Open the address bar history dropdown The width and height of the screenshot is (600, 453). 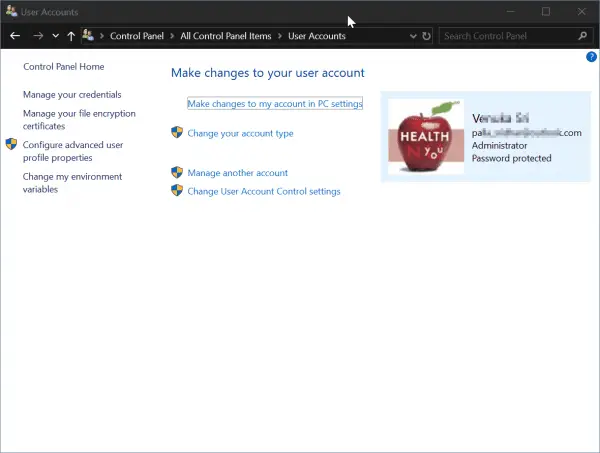tap(413, 36)
